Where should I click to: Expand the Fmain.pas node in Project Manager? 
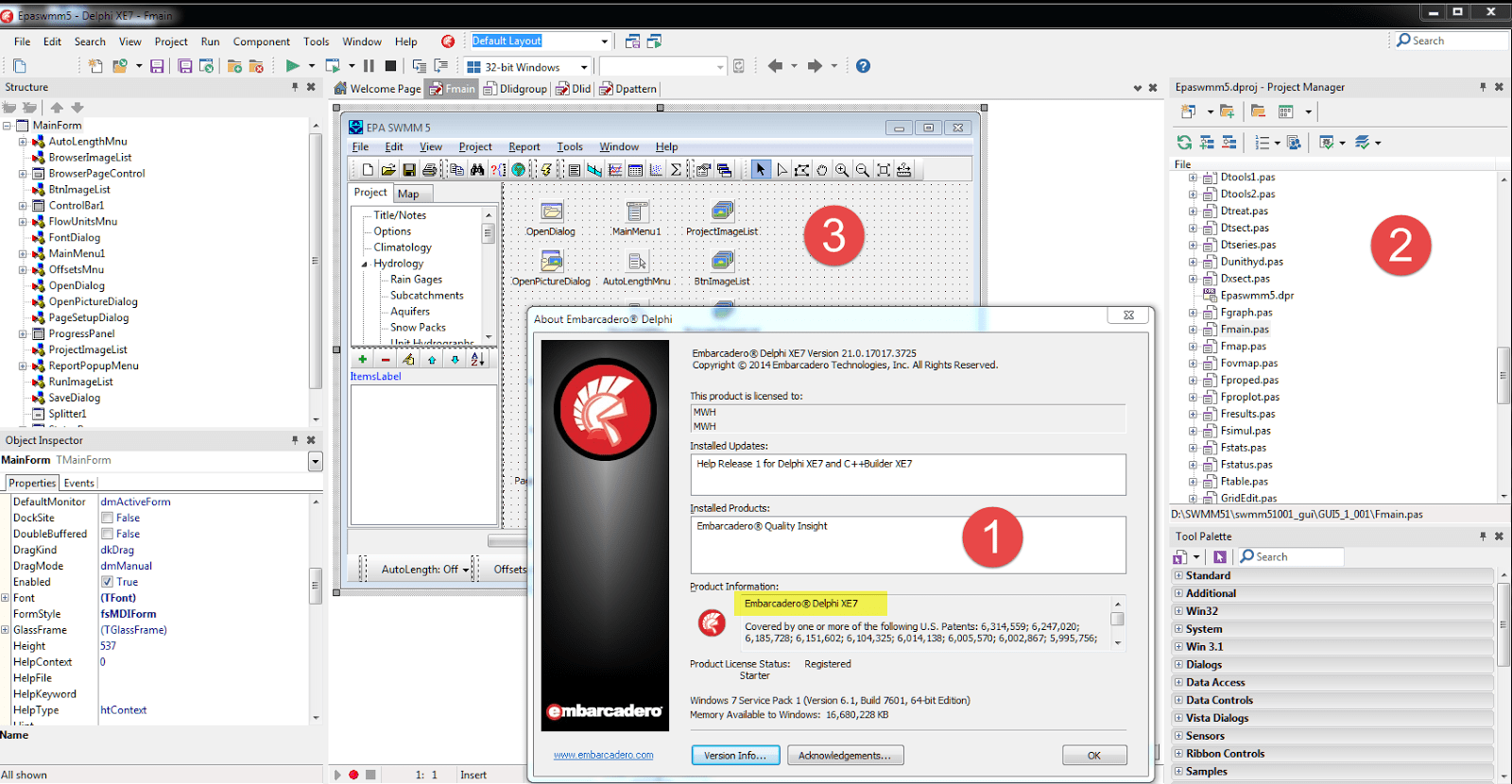pos(1193,330)
